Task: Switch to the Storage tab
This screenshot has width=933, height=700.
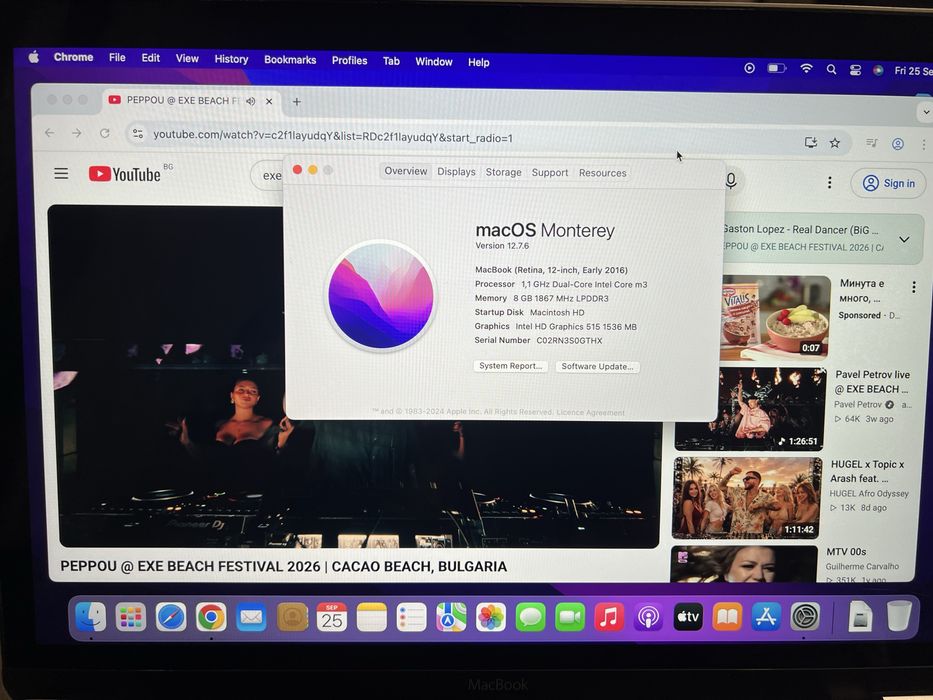Action: [503, 172]
